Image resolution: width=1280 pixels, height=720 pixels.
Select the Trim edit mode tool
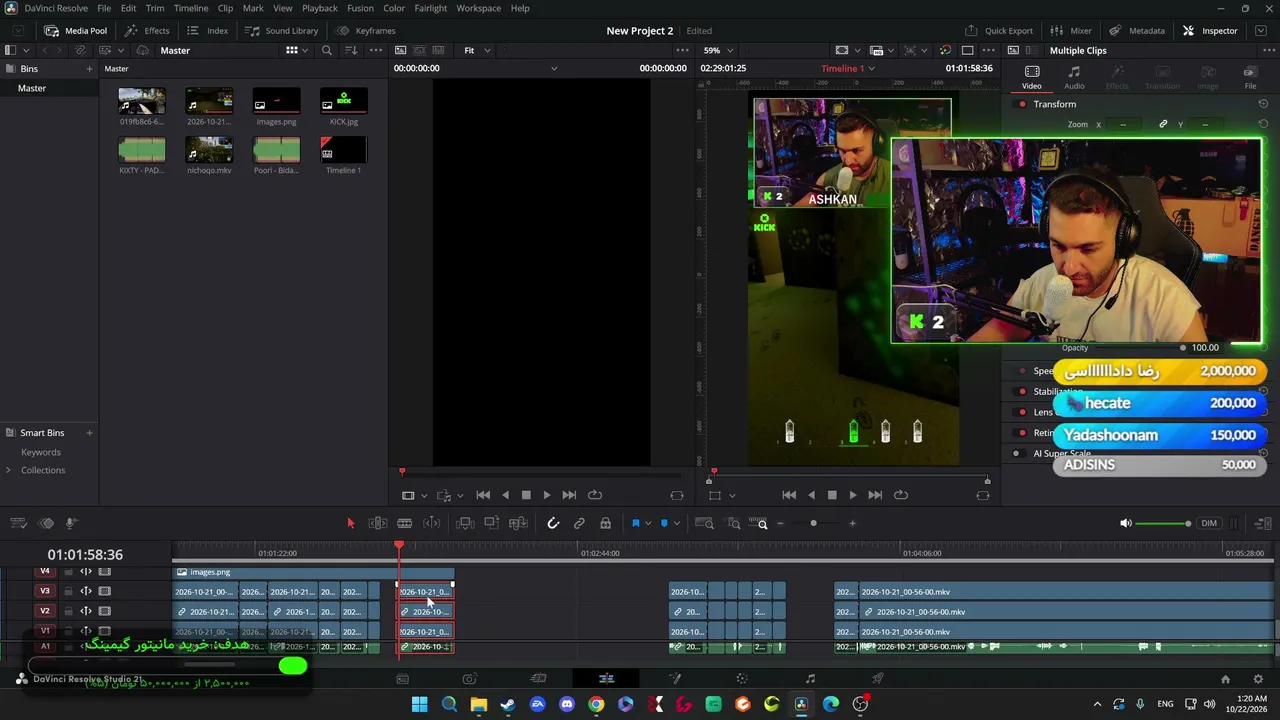click(x=378, y=523)
